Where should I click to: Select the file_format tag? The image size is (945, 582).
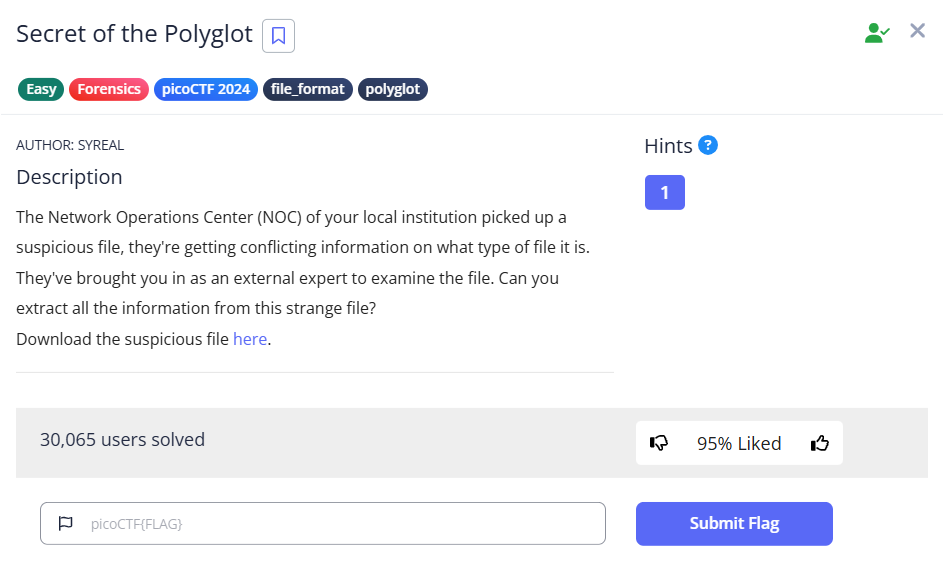click(x=307, y=89)
